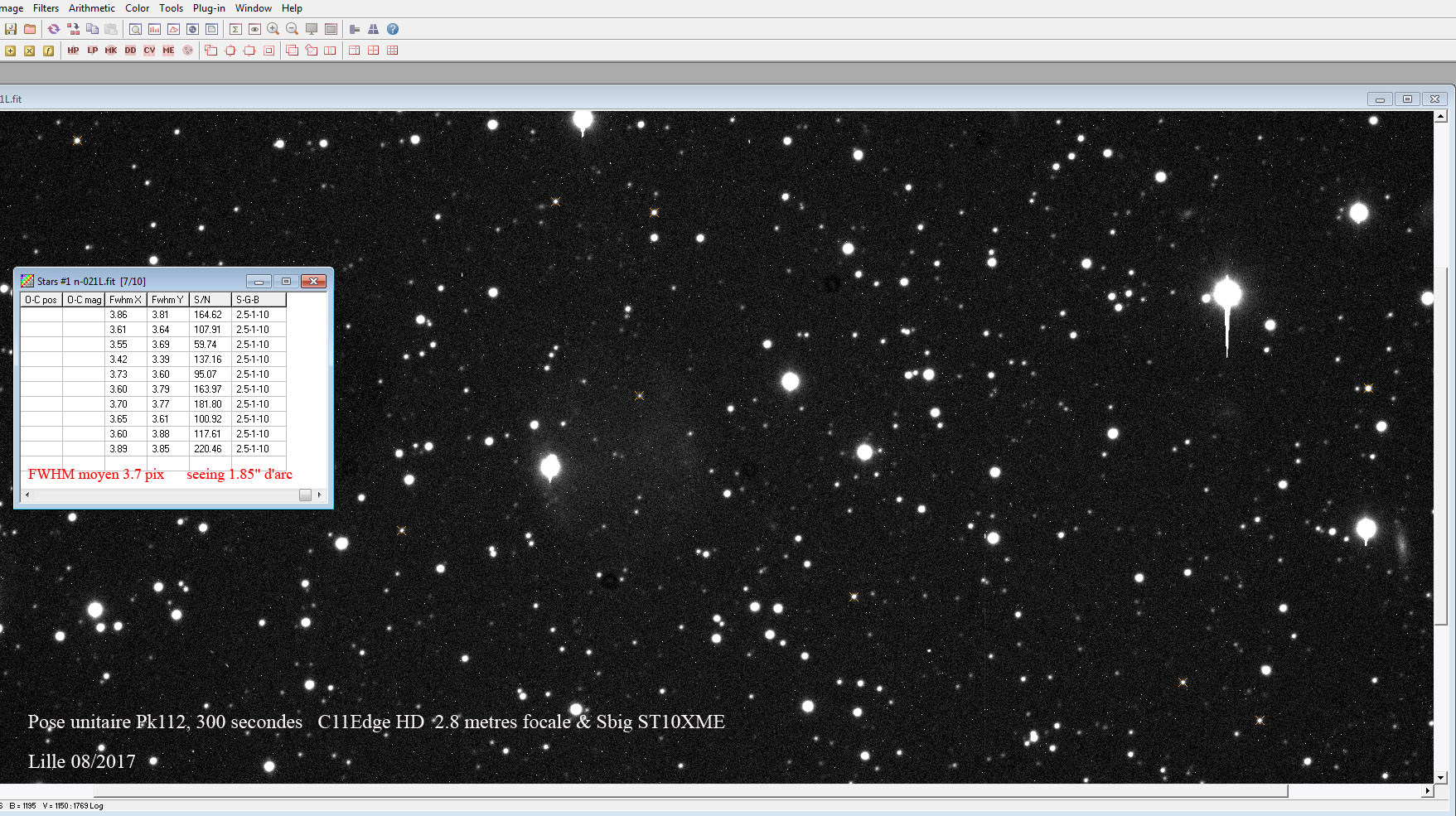The width and height of the screenshot is (1456, 816).
Task: Click the Stars window scroll right arrow
Action: [320, 495]
